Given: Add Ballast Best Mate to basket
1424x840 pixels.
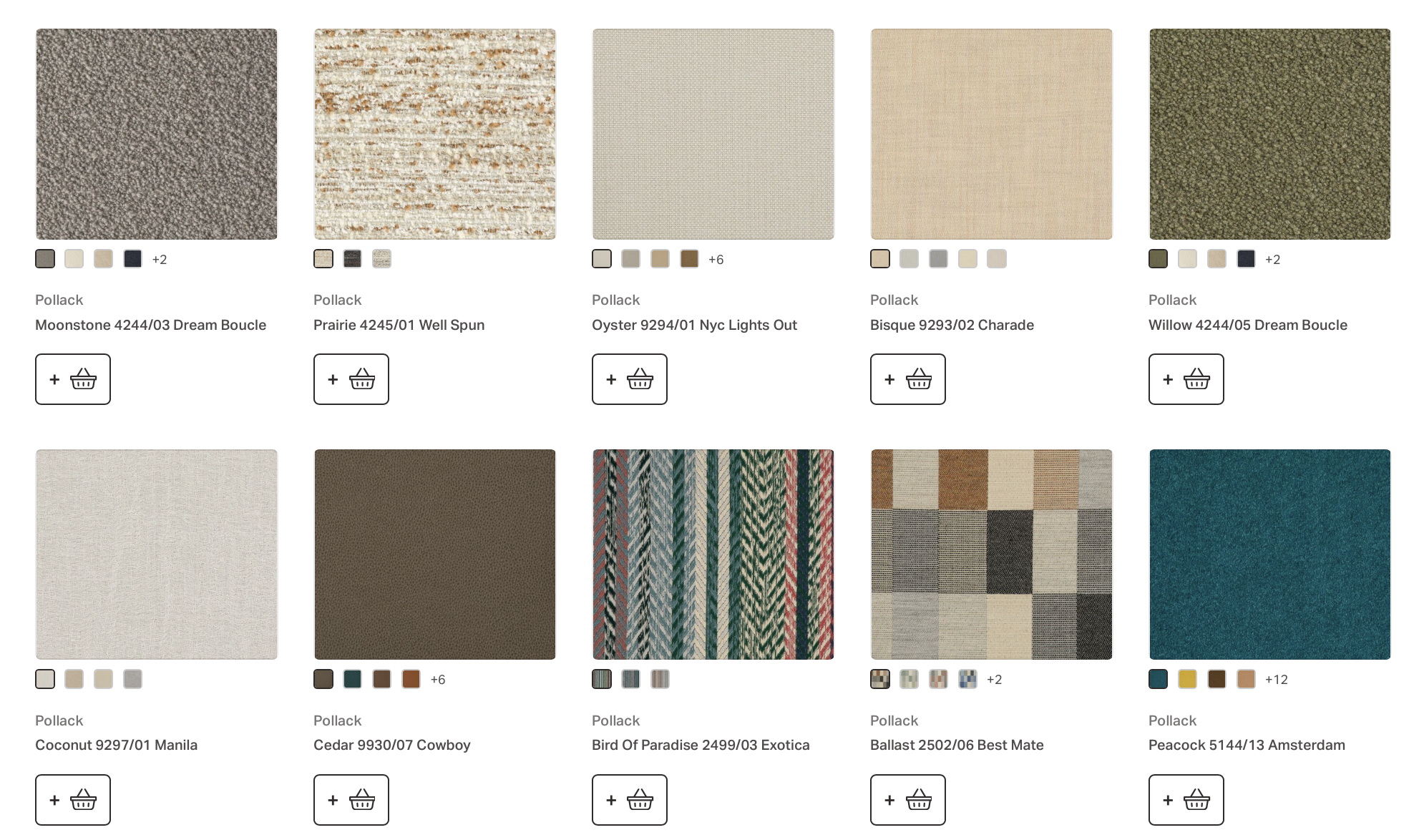Looking at the screenshot, I should 908,800.
